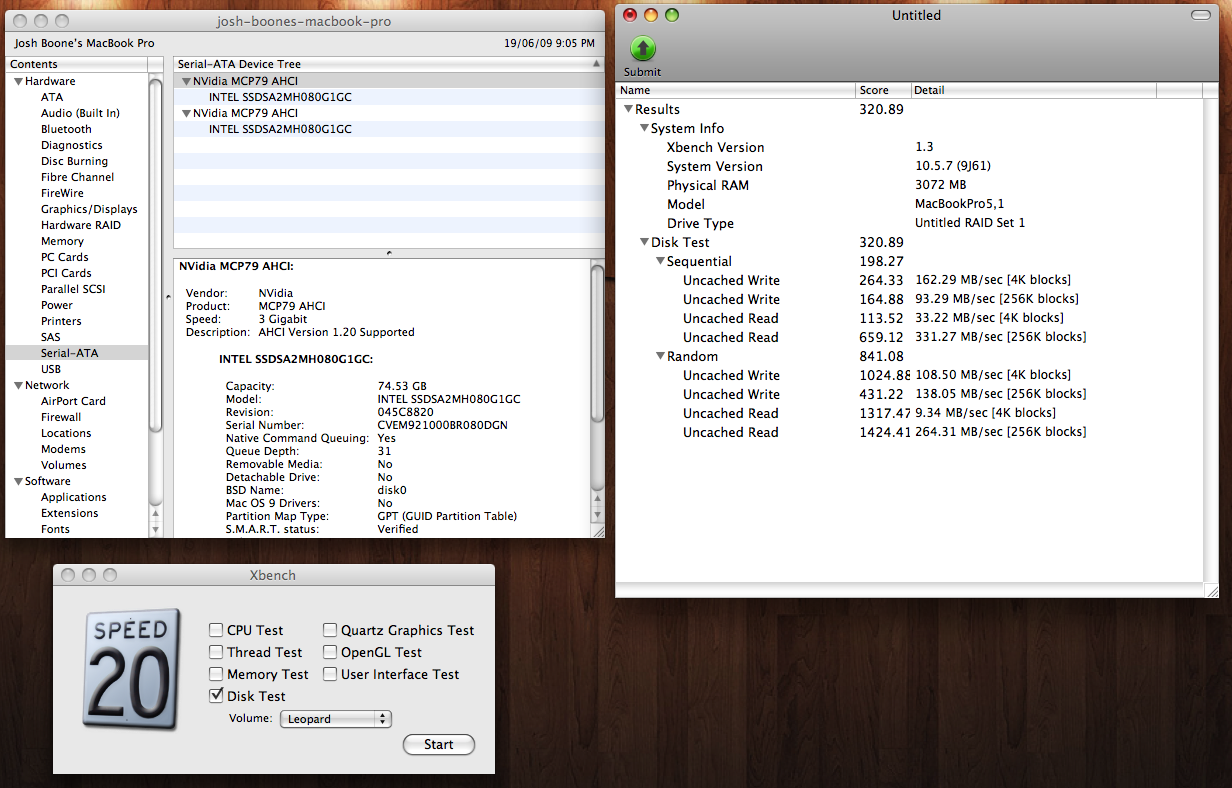Click Random Uncached Read 9.34 MB/sec row

click(x=910, y=413)
